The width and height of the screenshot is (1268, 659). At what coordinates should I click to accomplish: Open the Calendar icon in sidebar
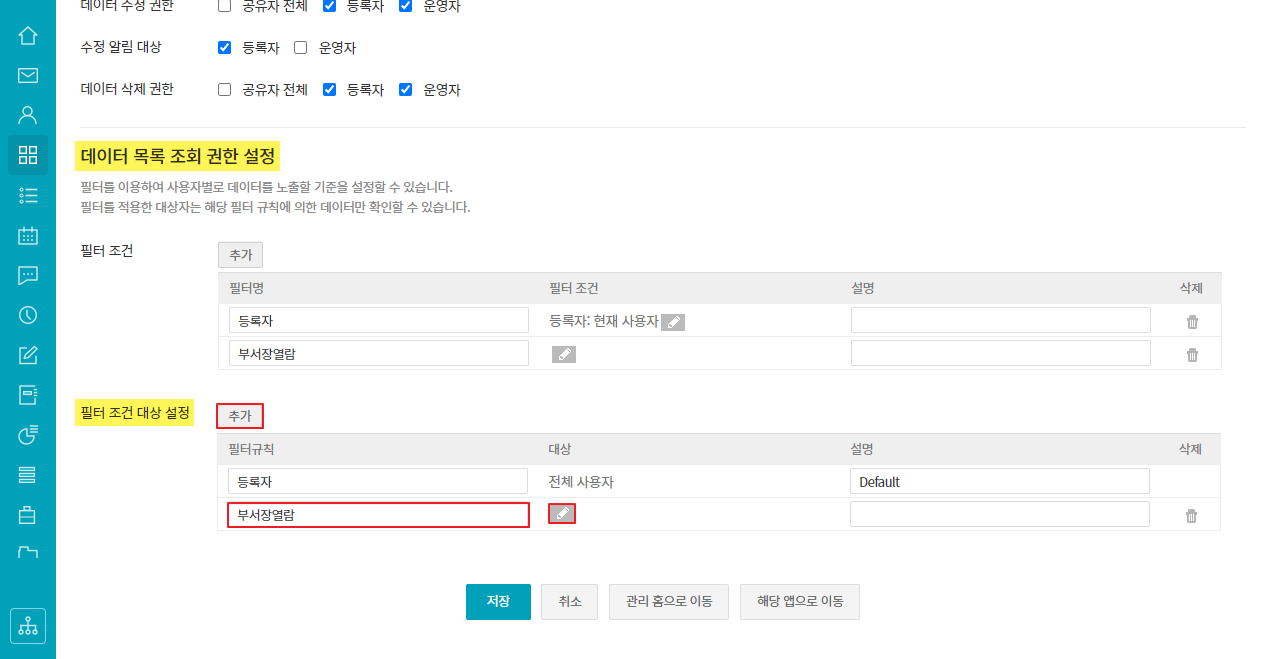coord(28,236)
